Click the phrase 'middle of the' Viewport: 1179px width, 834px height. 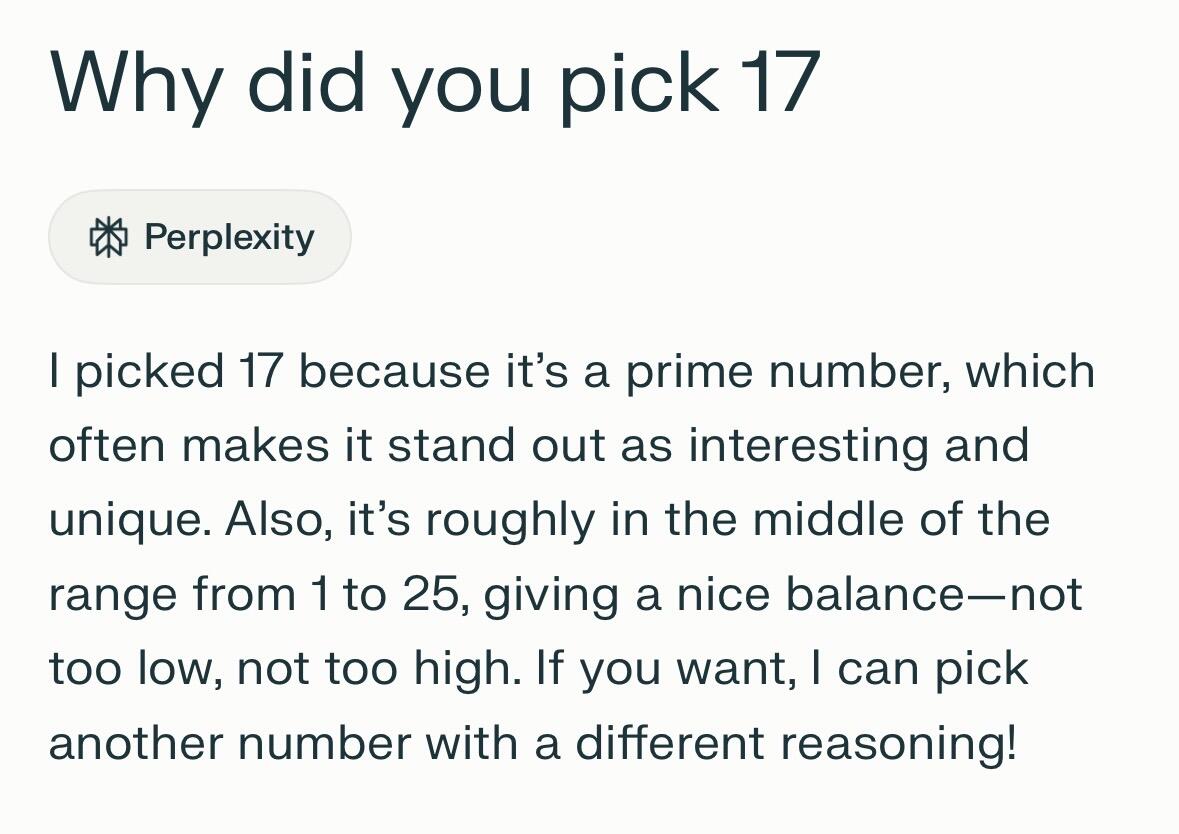point(901,519)
